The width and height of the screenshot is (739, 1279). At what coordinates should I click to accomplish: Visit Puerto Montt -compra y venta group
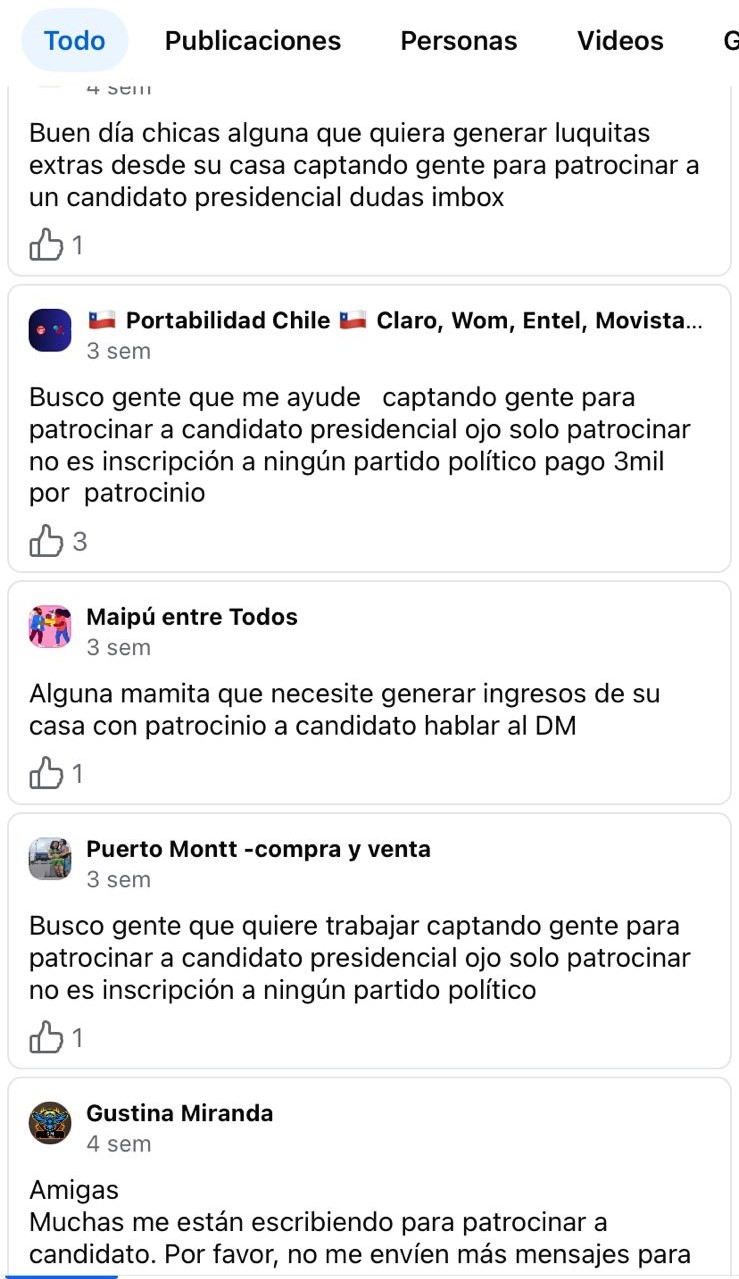click(258, 849)
